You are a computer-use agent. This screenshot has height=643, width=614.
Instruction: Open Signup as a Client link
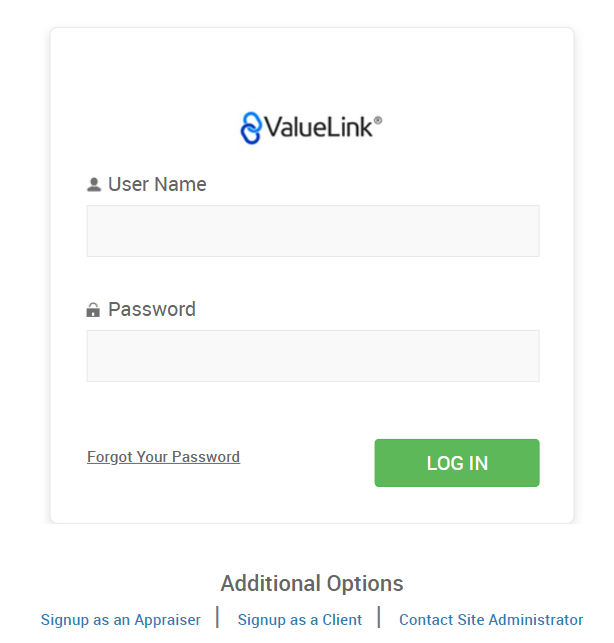pos(300,620)
